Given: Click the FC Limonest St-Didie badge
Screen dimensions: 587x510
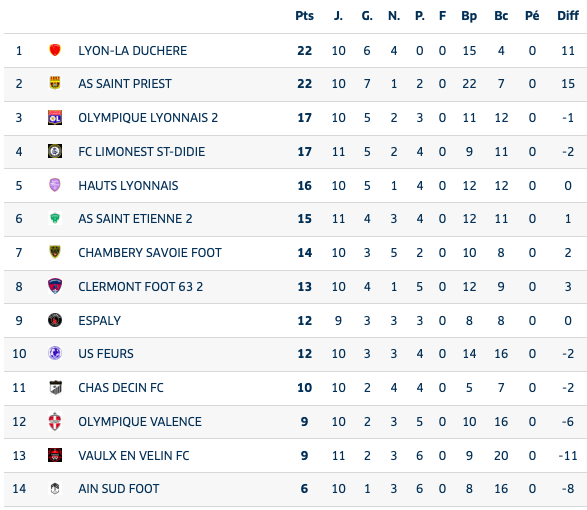Looking at the screenshot, I should pyautogui.click(x=55, y=151).
